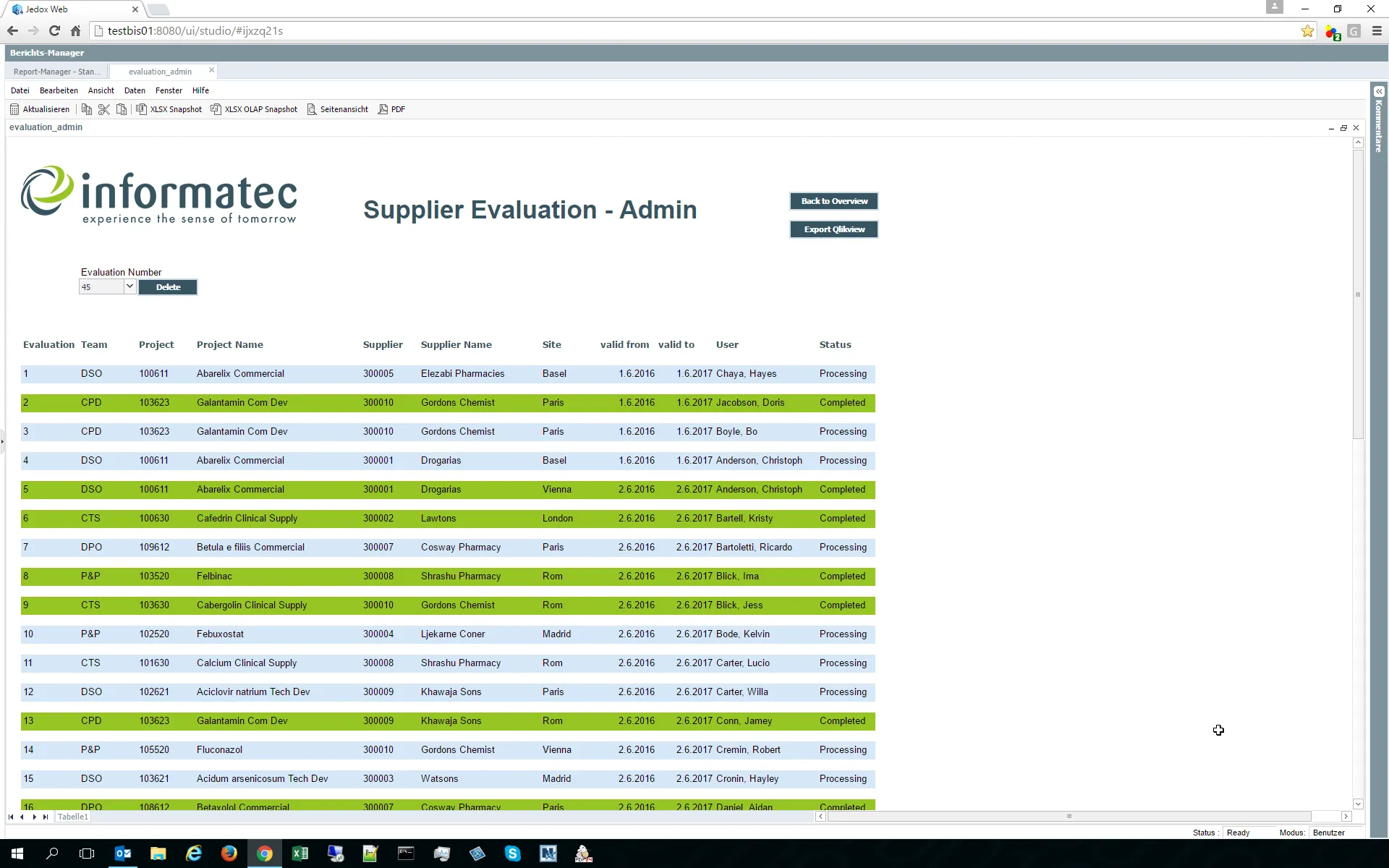This screenshot has height=868, width=1389.
Task: Click the scroll down arrow of the sheet
Action: click(1358, 804)
